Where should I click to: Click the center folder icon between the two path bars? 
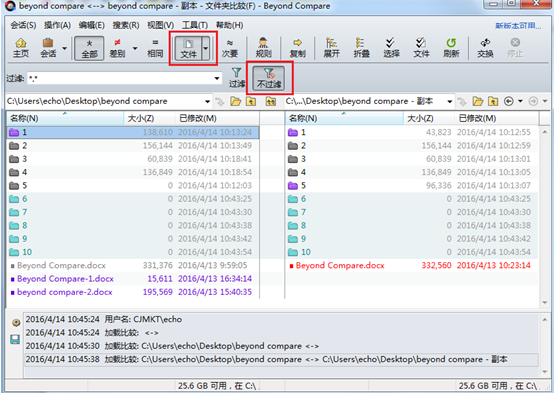coord(271,102)
